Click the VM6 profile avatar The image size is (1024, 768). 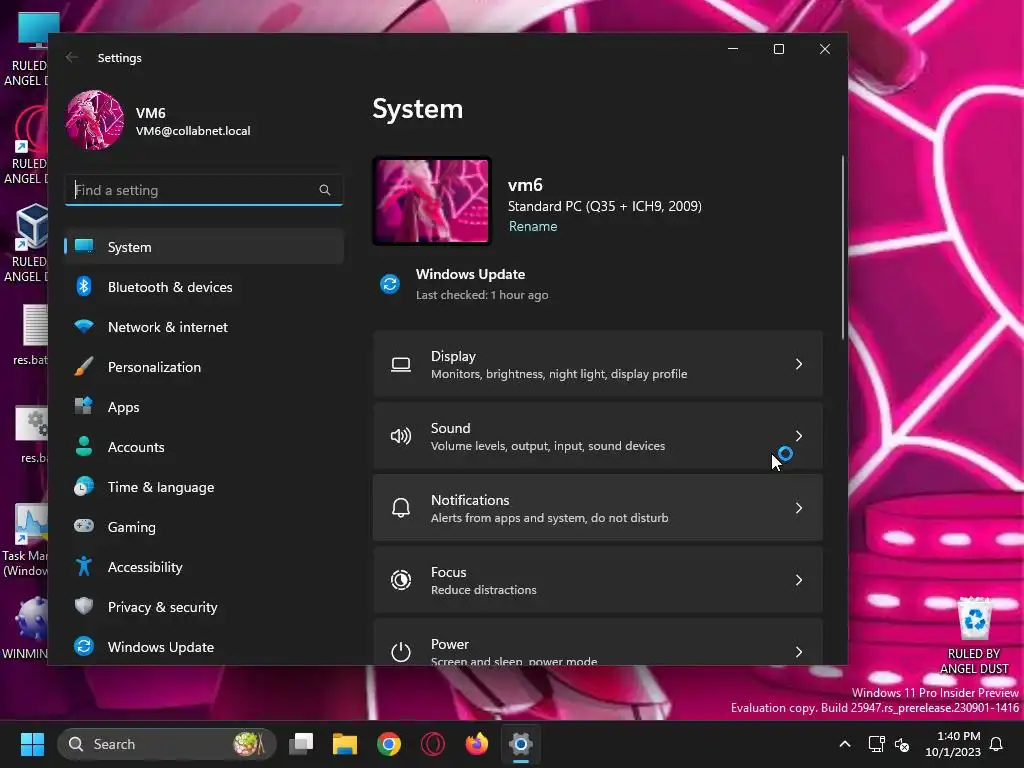pyautogui.click(x=95, y=120)
